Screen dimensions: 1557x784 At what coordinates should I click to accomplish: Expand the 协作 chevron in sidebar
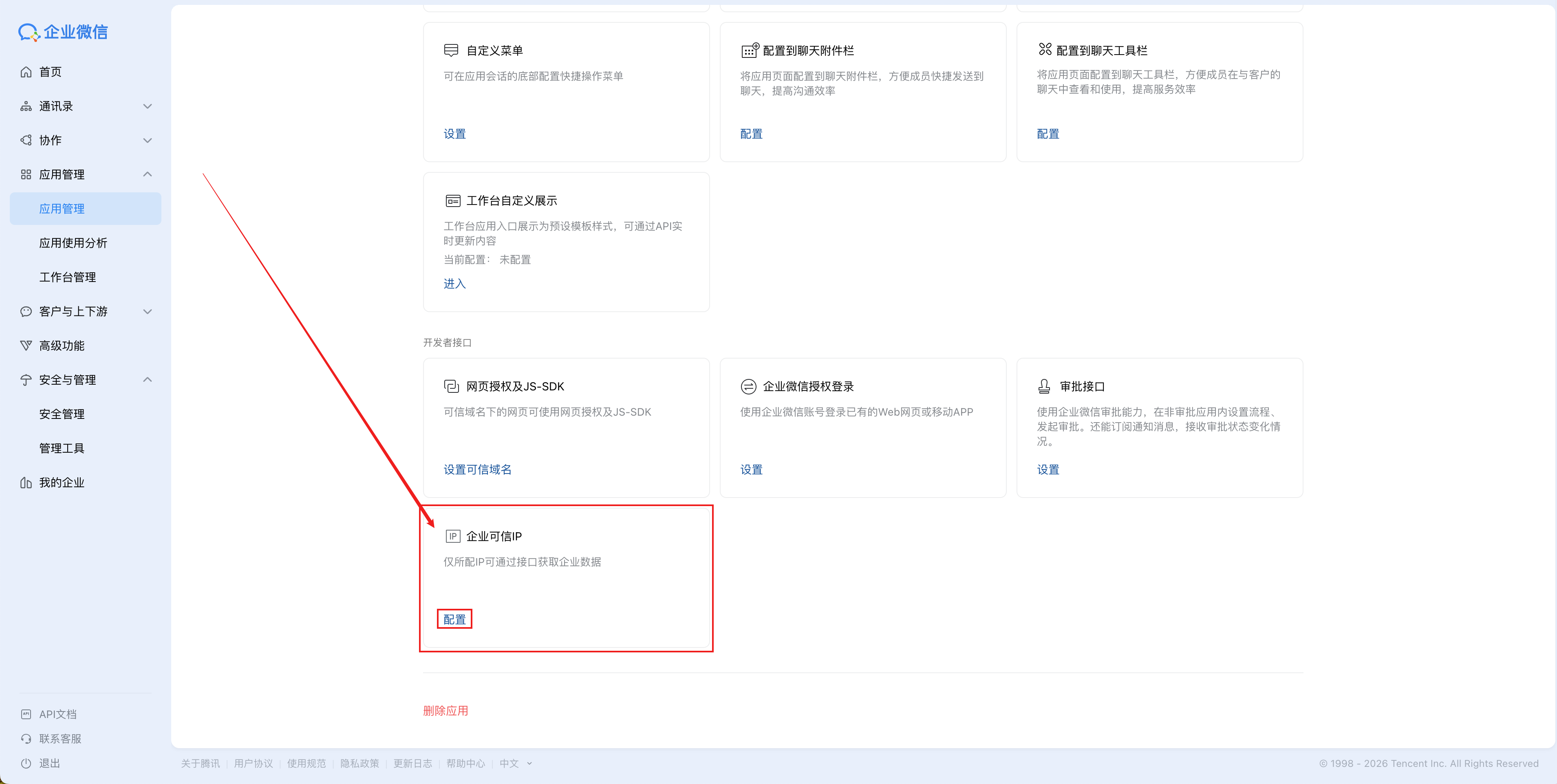click(147, 140)
